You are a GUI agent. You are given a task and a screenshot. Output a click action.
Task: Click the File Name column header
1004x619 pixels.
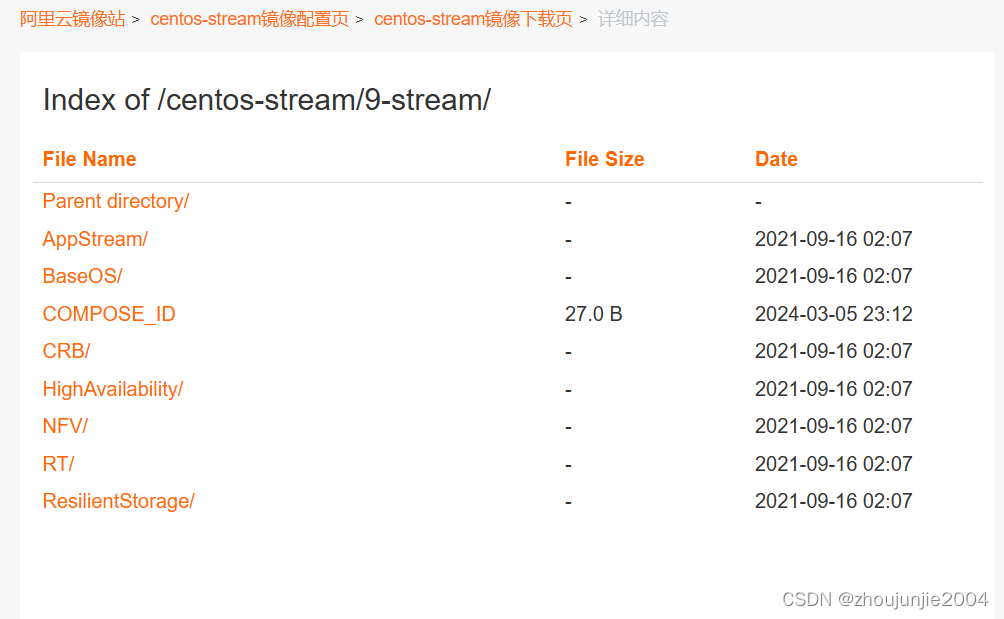(89, 159)
